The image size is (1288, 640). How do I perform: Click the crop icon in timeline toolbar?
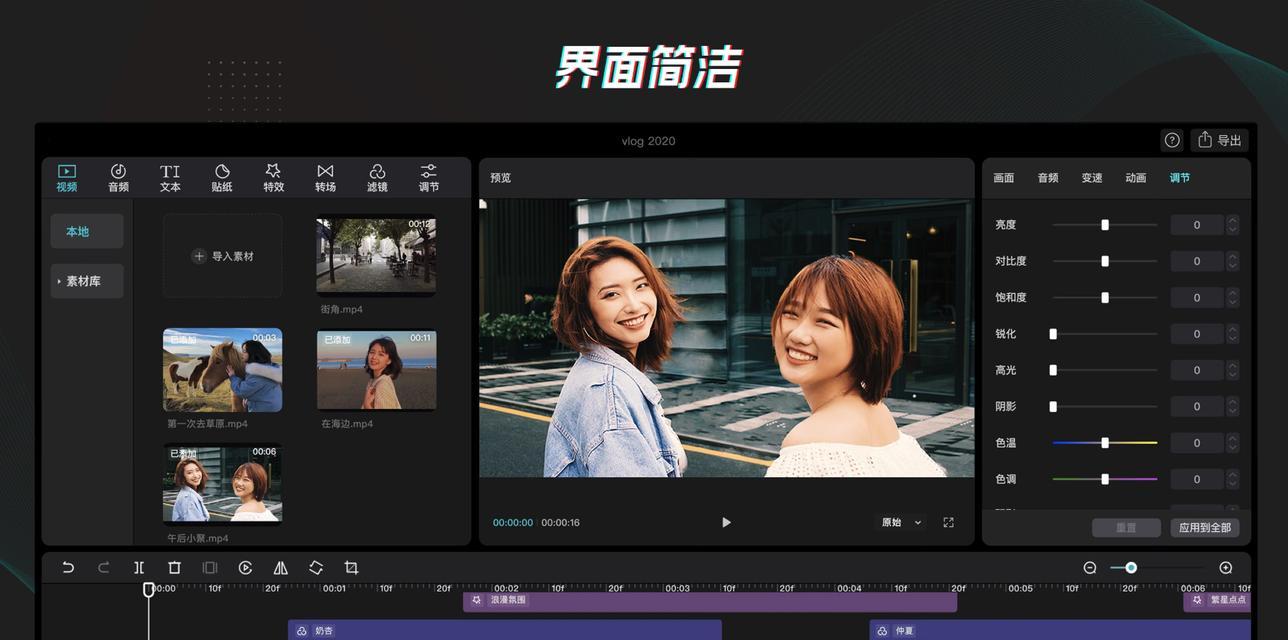(x=351, y=567)
